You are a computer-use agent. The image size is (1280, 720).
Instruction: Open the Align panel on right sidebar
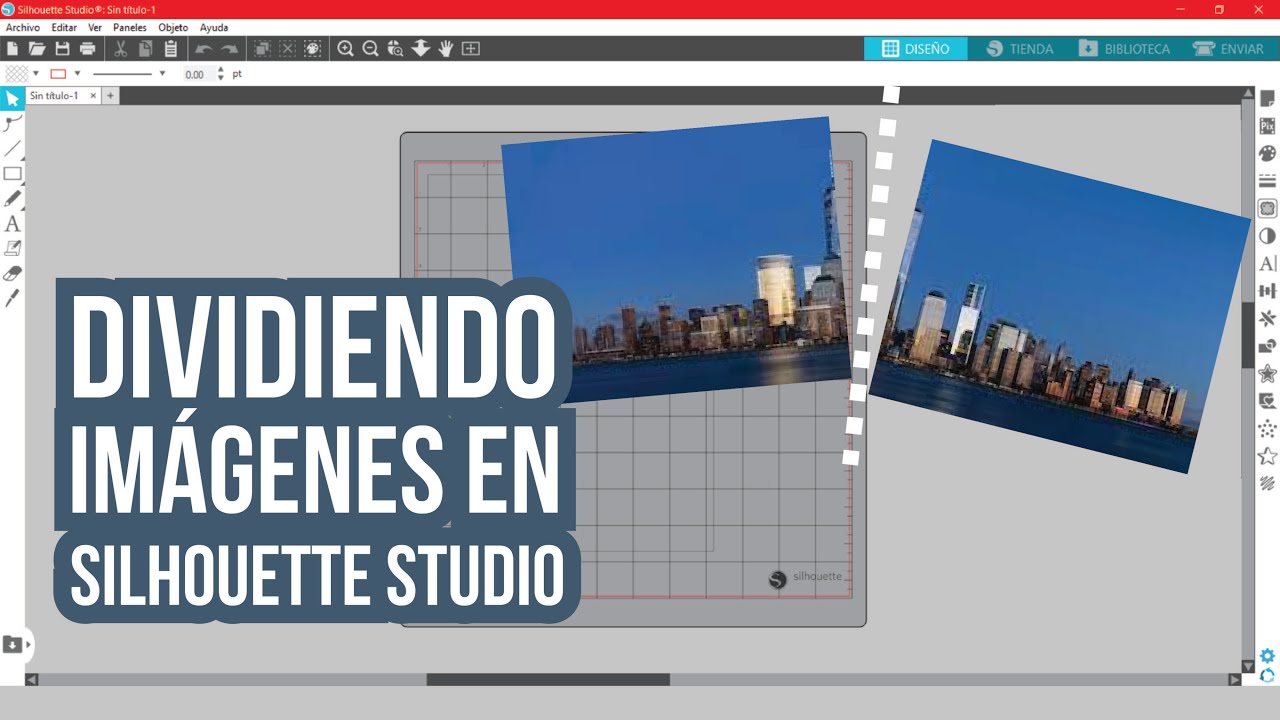tap(1267, 291)
